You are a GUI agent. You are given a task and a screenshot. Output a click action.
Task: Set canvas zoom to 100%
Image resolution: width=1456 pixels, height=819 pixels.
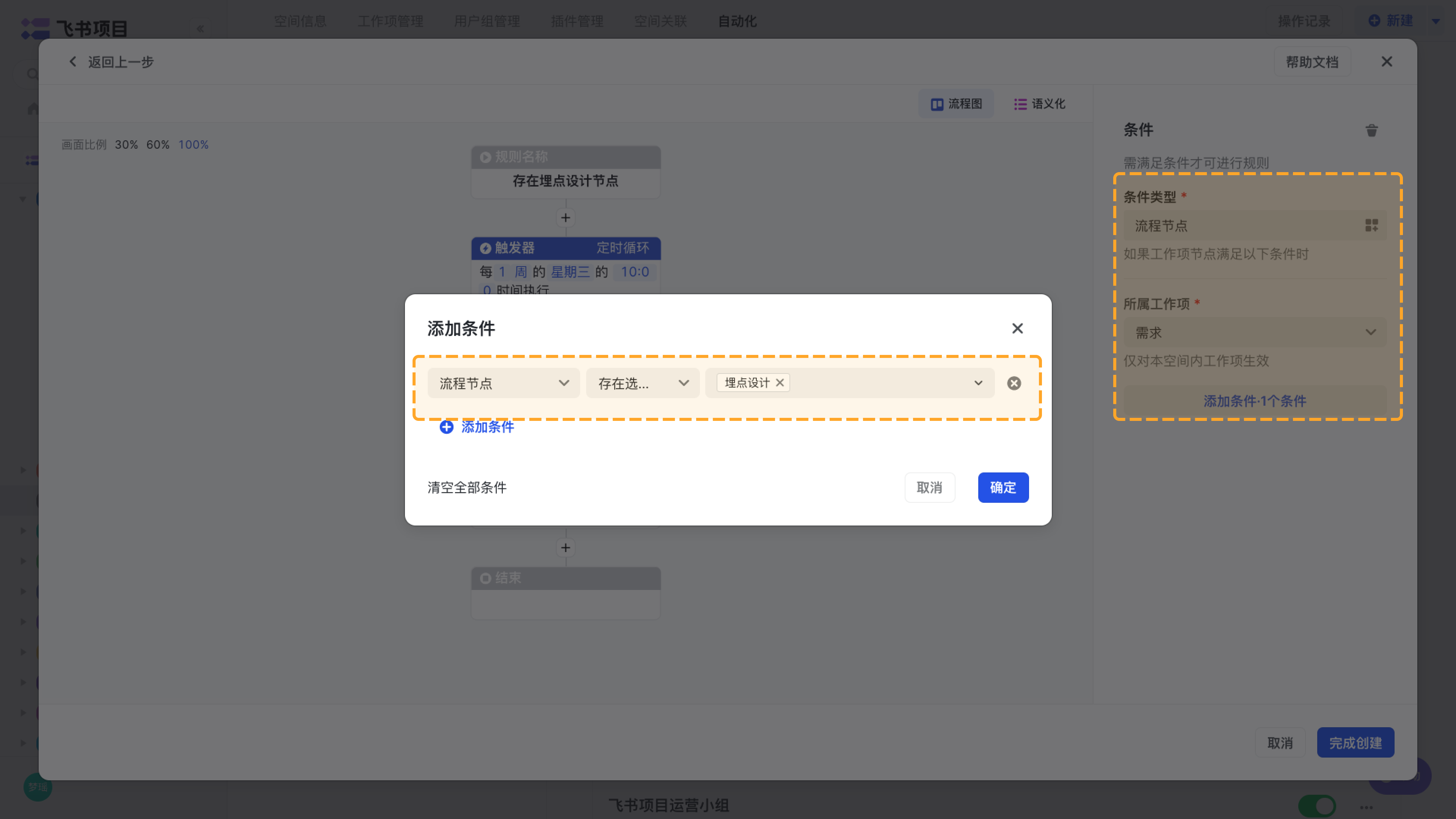point(193,145)
